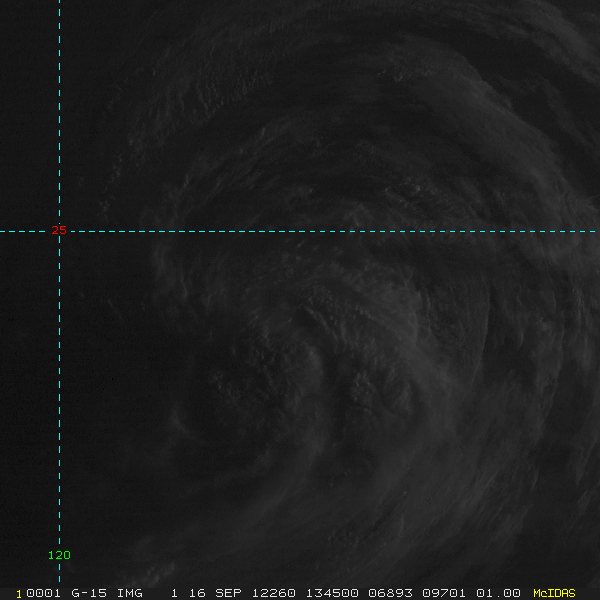
Task: Click the frame number 0001
Action: (43, 593)
